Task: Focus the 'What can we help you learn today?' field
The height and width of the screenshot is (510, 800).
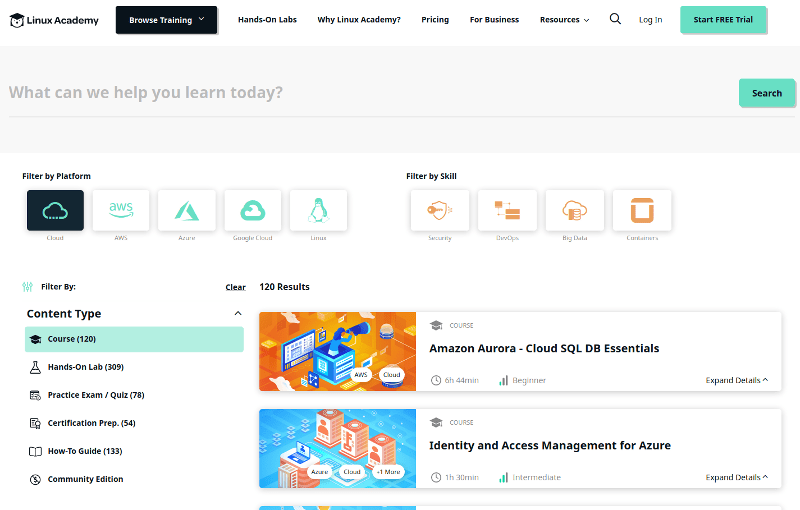Action: tap(370, 93)
